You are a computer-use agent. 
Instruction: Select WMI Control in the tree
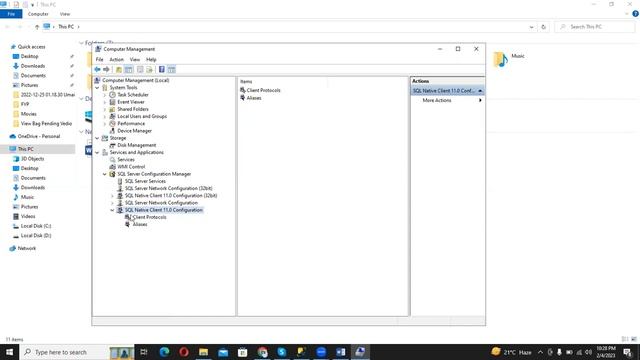(x=131, y=167)
